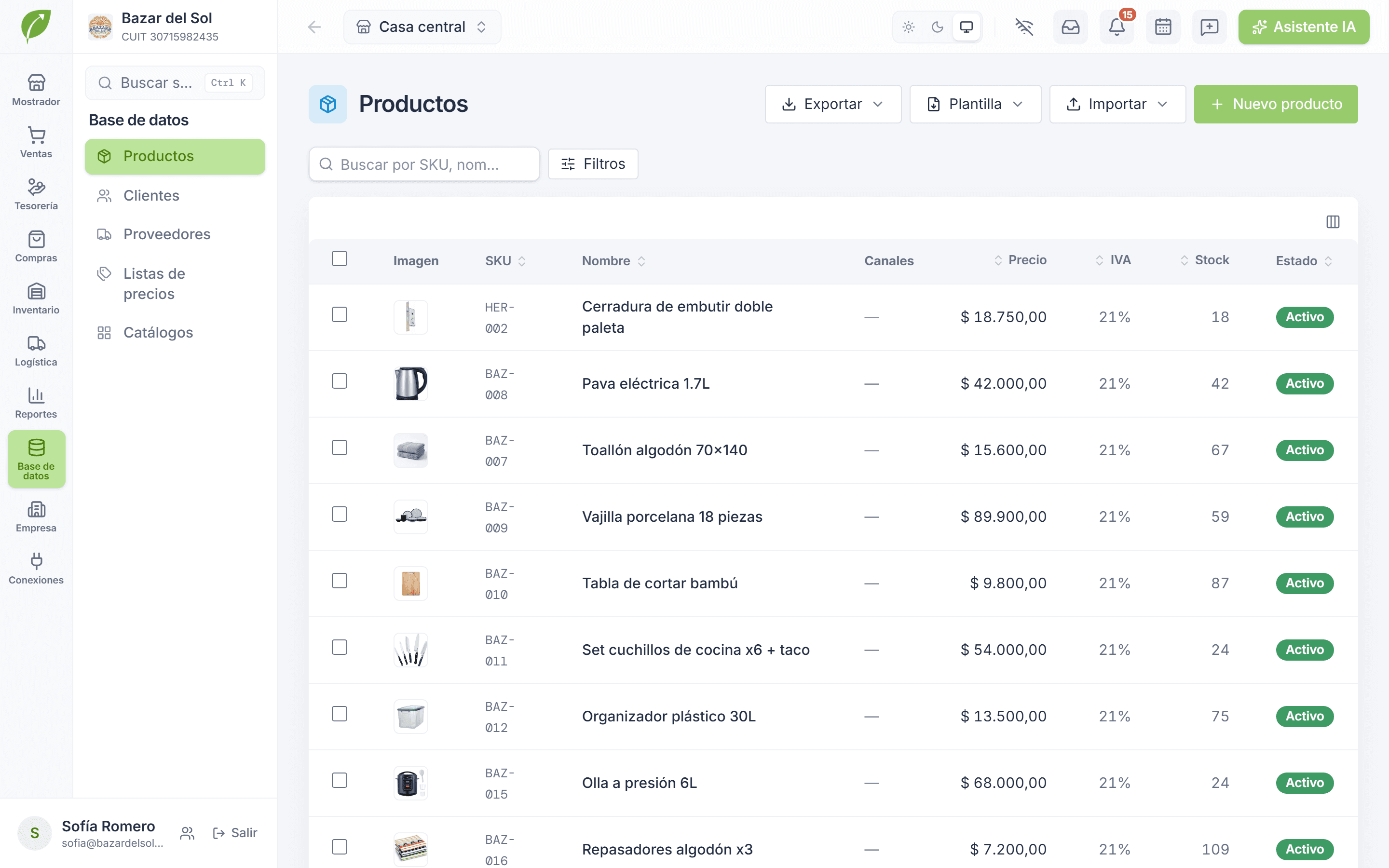Open Listas de precios menu item
The width and height of the screenshot is (1389, 868).
pos(175,284)
